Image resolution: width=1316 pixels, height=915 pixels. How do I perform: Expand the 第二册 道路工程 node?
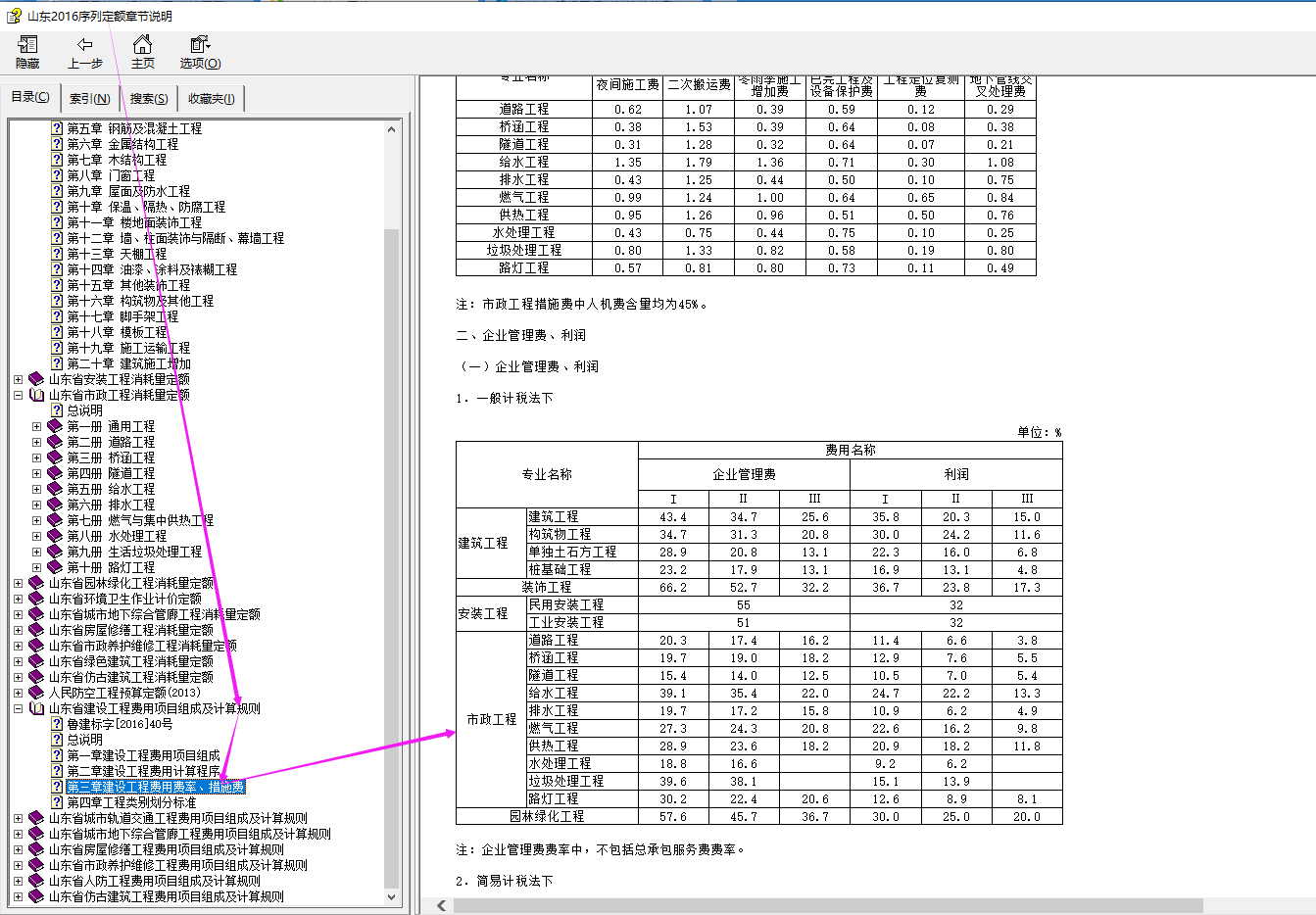click(x=36, y=442)
